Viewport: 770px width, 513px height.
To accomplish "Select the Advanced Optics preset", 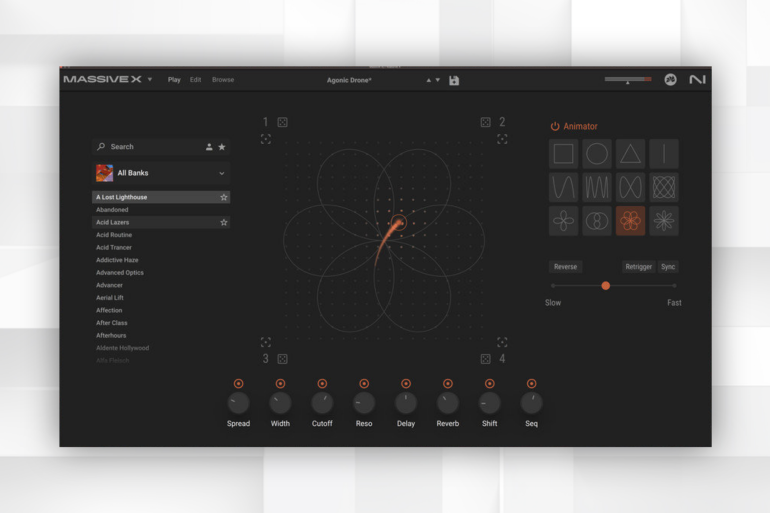I will [x=161, y=272].
